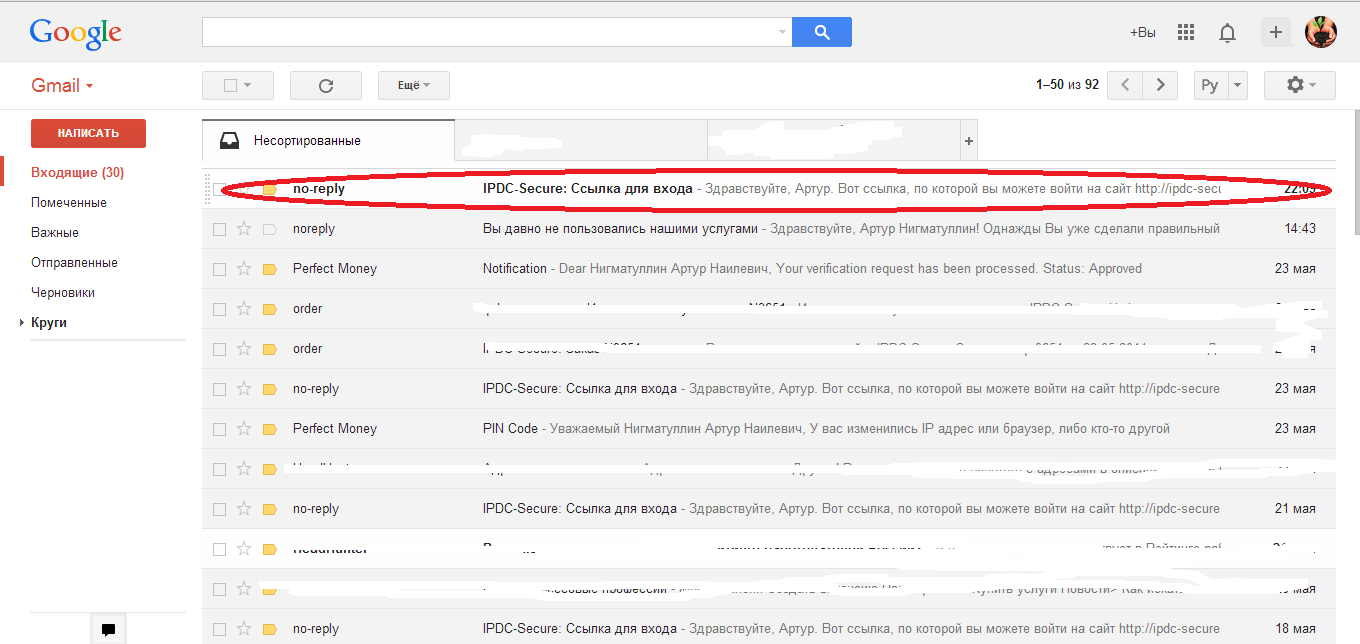
Task: Click the Google logo
Action: click(x=76, y=33)
